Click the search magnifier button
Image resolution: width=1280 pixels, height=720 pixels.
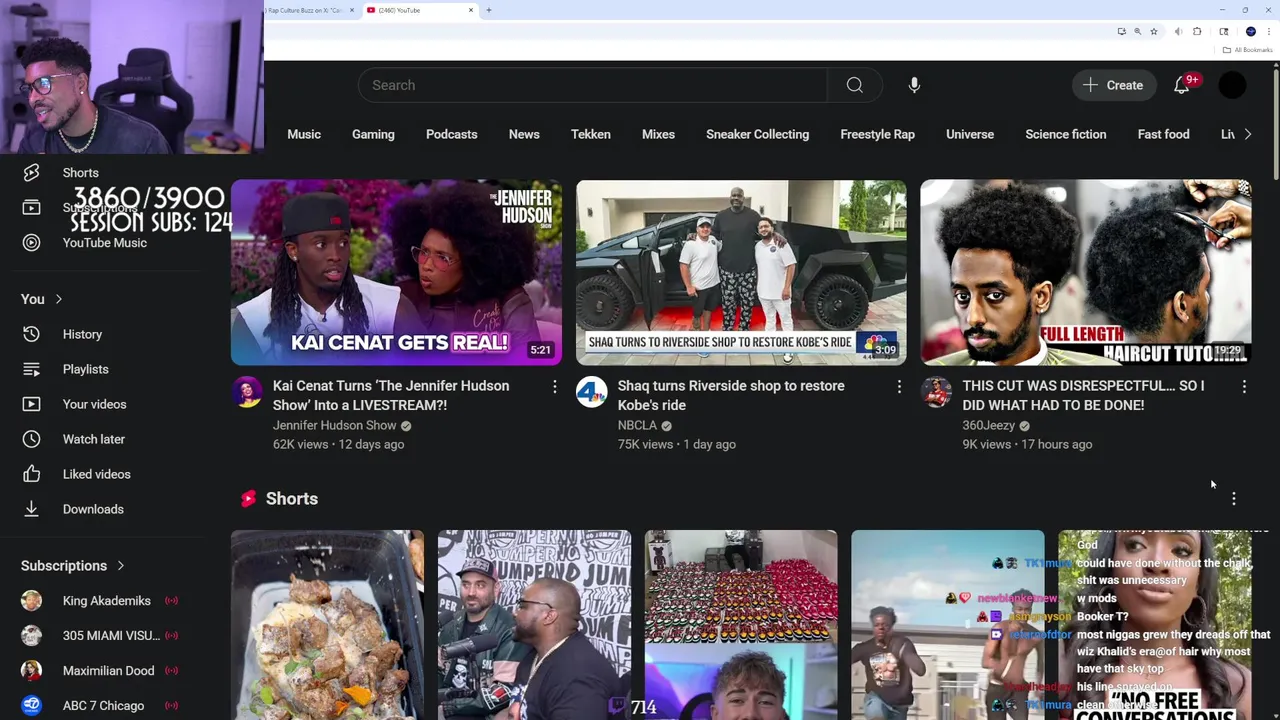(x=854, y=85)
